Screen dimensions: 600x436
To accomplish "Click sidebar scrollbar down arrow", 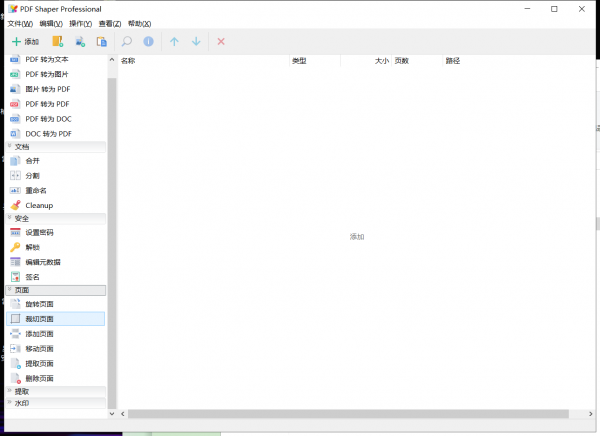I will pos(112,414).
